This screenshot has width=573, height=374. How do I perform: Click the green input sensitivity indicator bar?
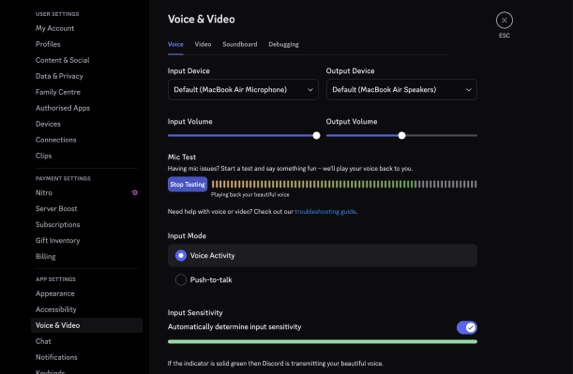[x=322, y=341]
